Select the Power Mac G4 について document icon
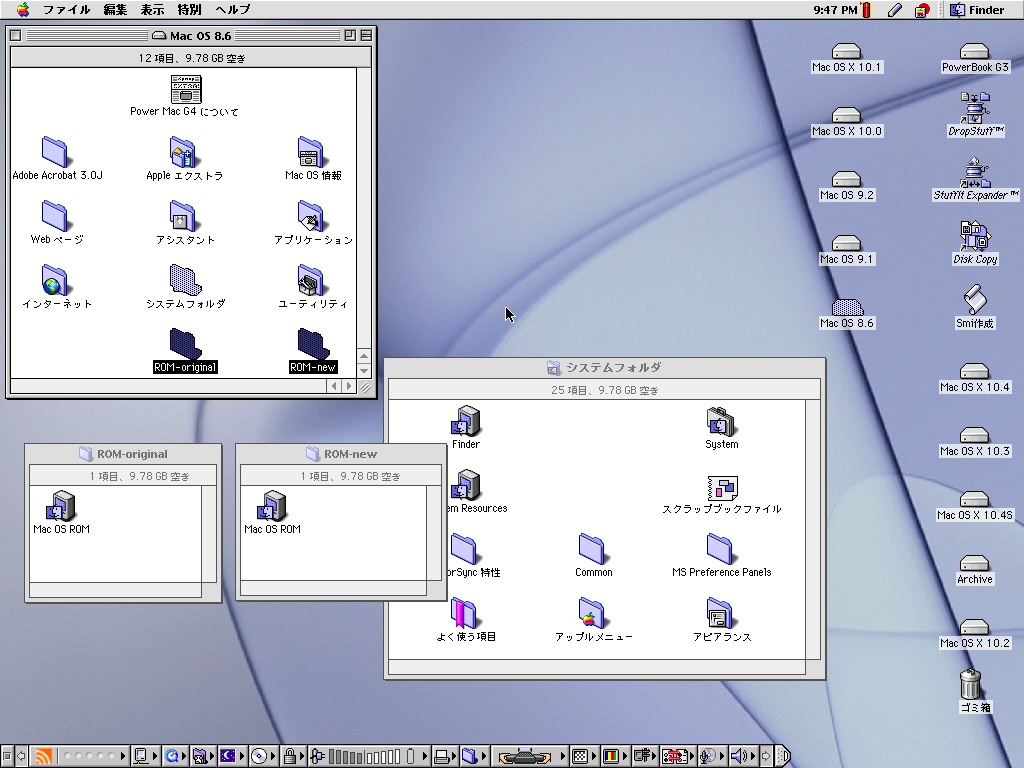 [185, 89]
